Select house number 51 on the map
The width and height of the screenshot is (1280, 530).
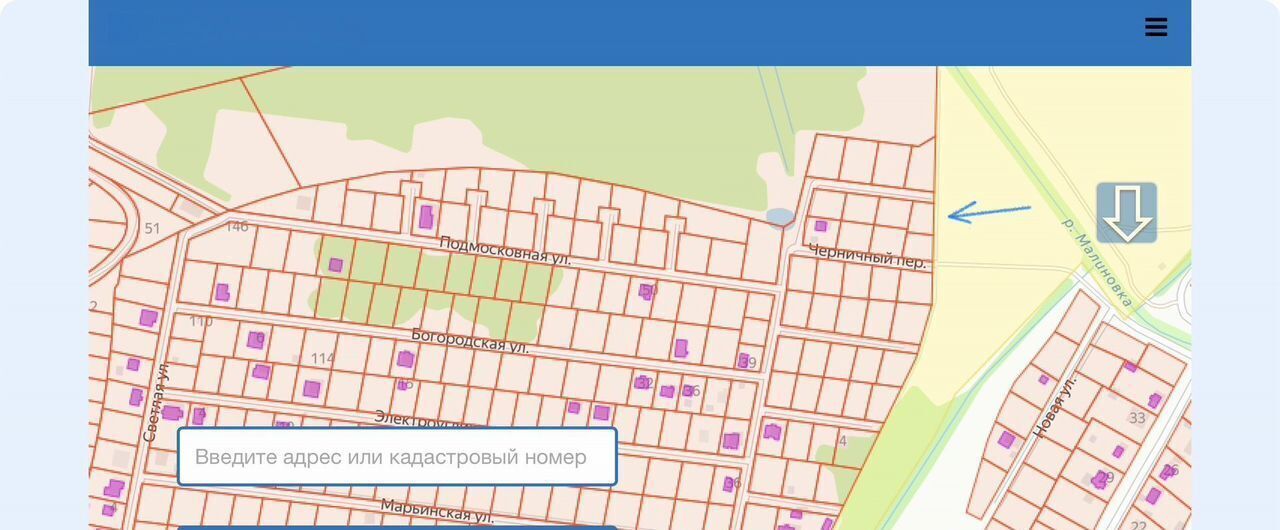pos(152,228)
